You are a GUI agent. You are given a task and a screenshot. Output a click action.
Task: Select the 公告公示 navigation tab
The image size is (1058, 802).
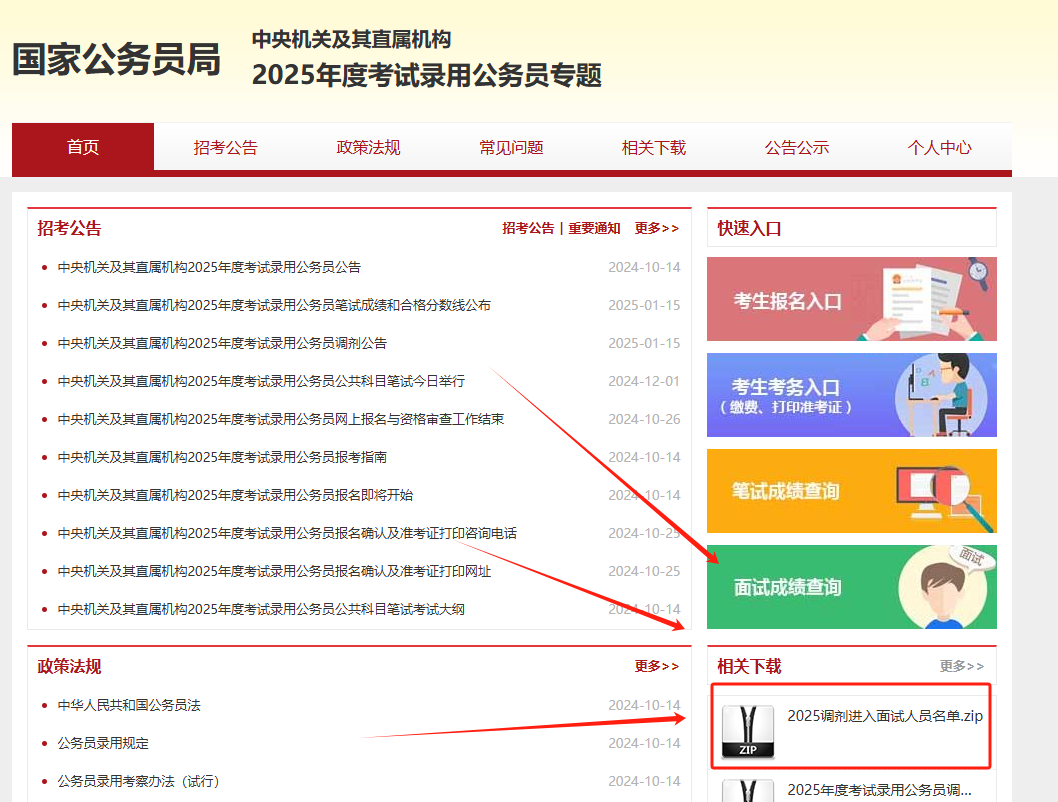pyautogui.click(x=797, y=147)
